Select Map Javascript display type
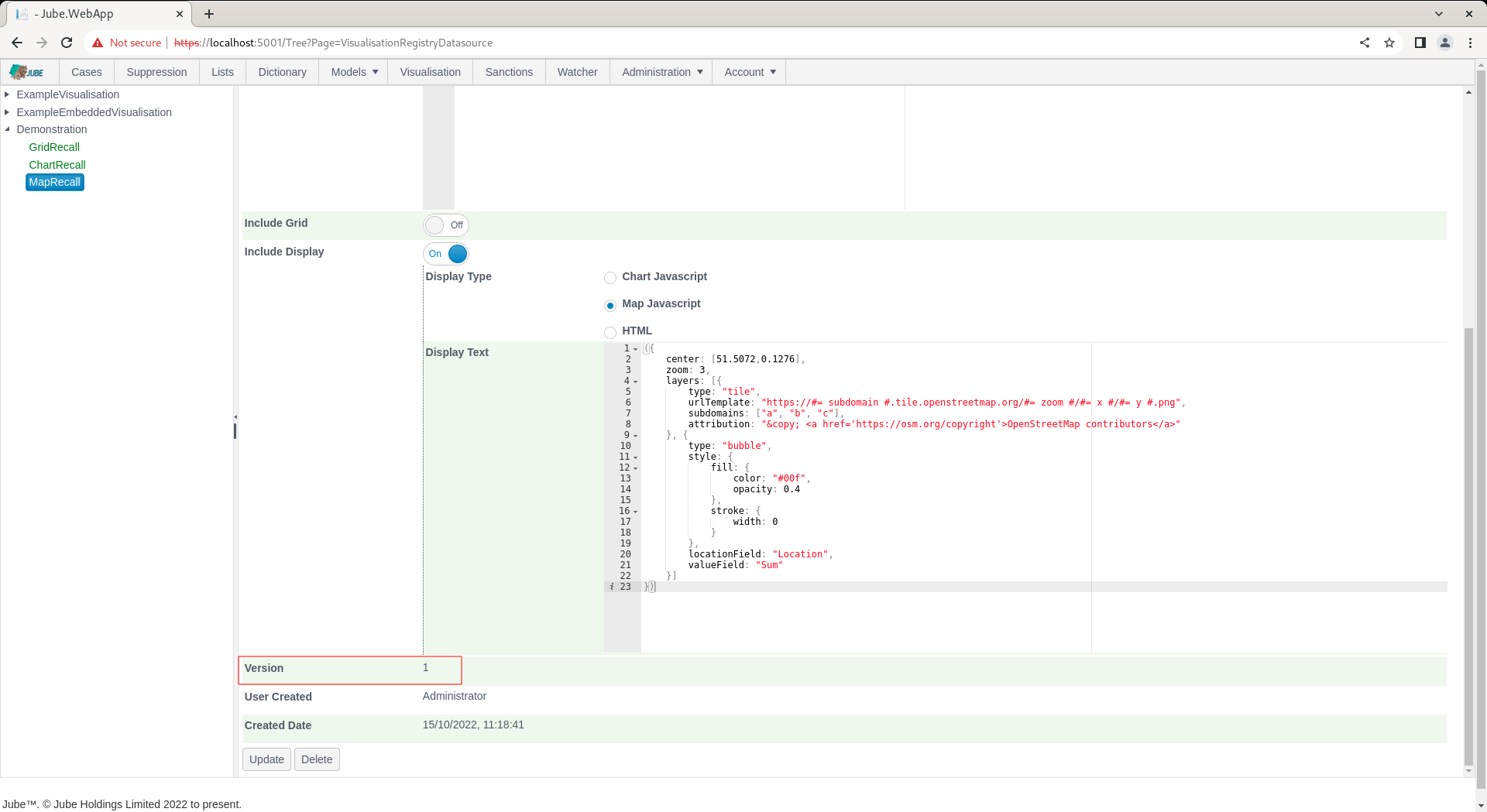Image resolution: width=1487 pixels, height=812 pixels. click(x=610, y=305)
